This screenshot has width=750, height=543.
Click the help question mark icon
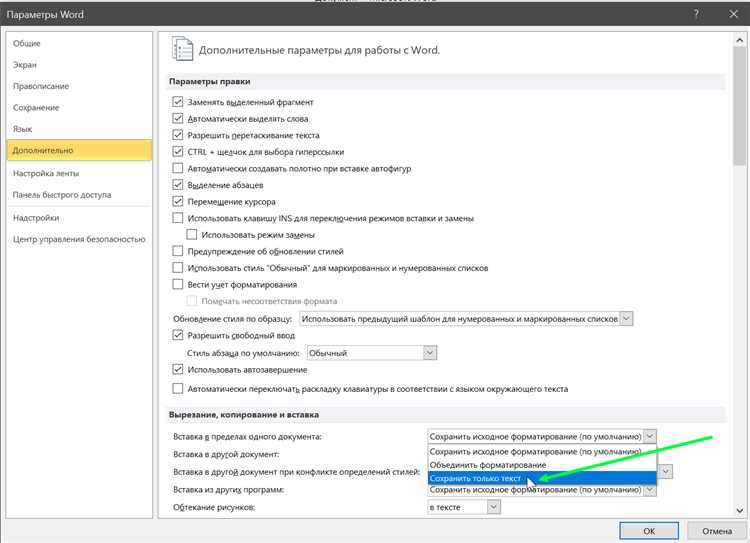696,14
